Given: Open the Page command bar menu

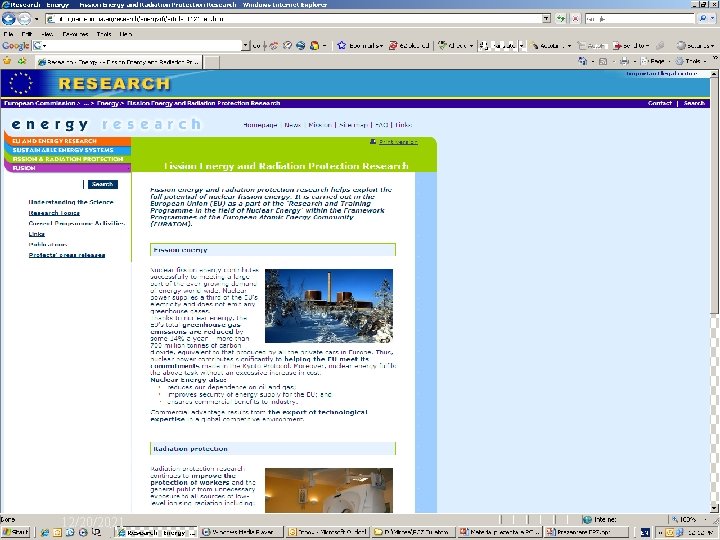Looking at the screenshot, I should [656, 61].
